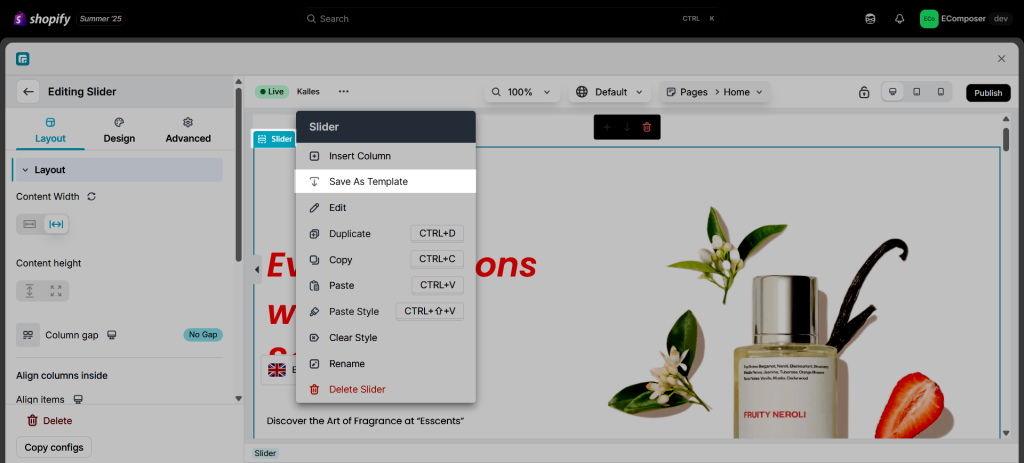Click the down arrow in slider toolbar

[627, 127]
